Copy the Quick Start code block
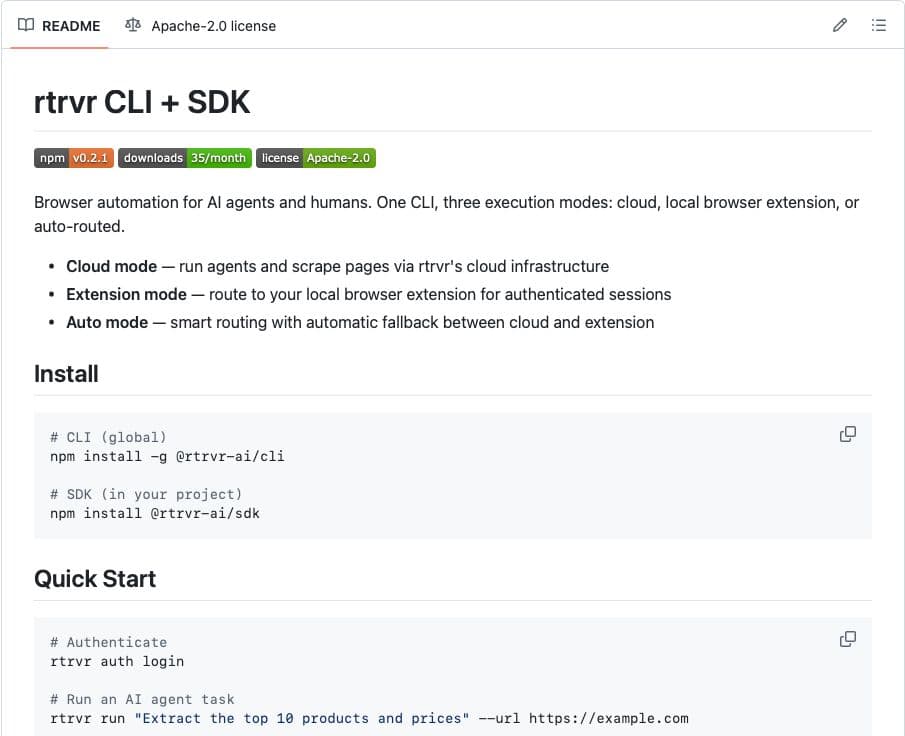 [x=848, y=639]
